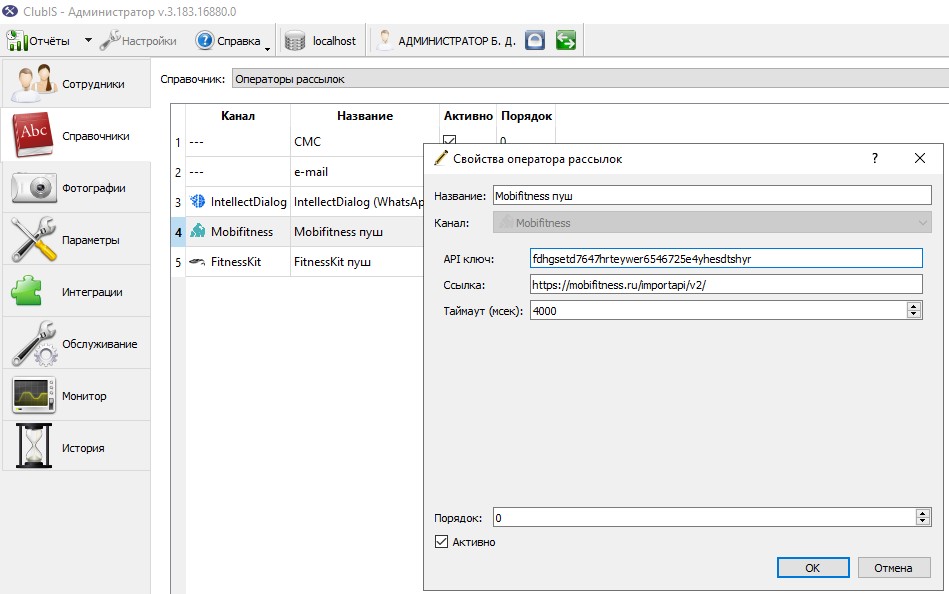The image size is (949, 594).
Task: Click into the API ключ field
Action: (726, 259)
